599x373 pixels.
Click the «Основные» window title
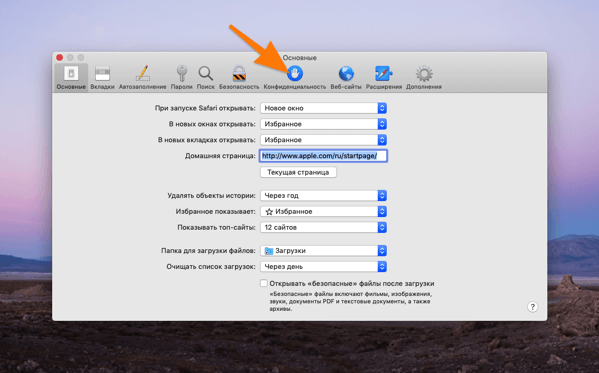click(x=300, y=58)
